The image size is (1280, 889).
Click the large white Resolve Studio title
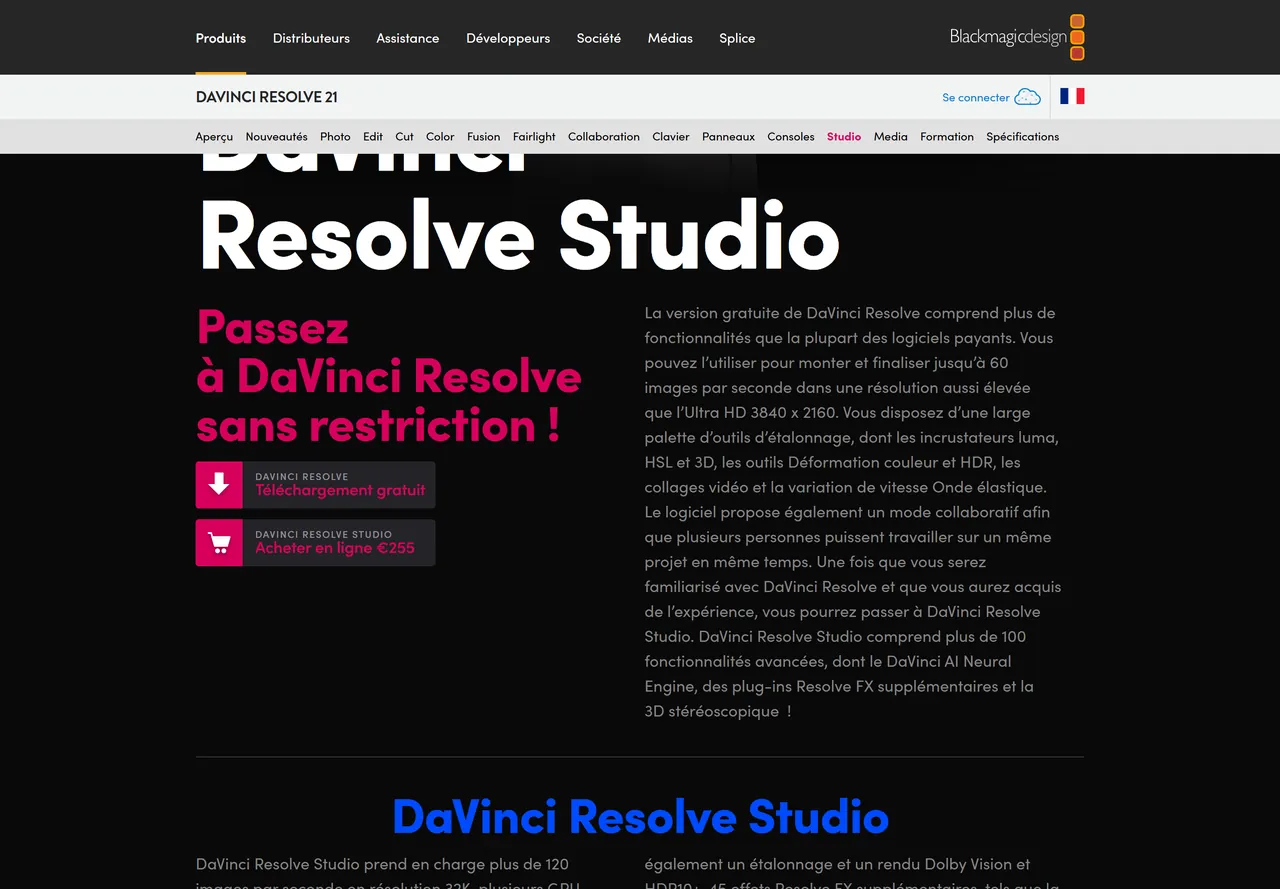tap(519, 236)
